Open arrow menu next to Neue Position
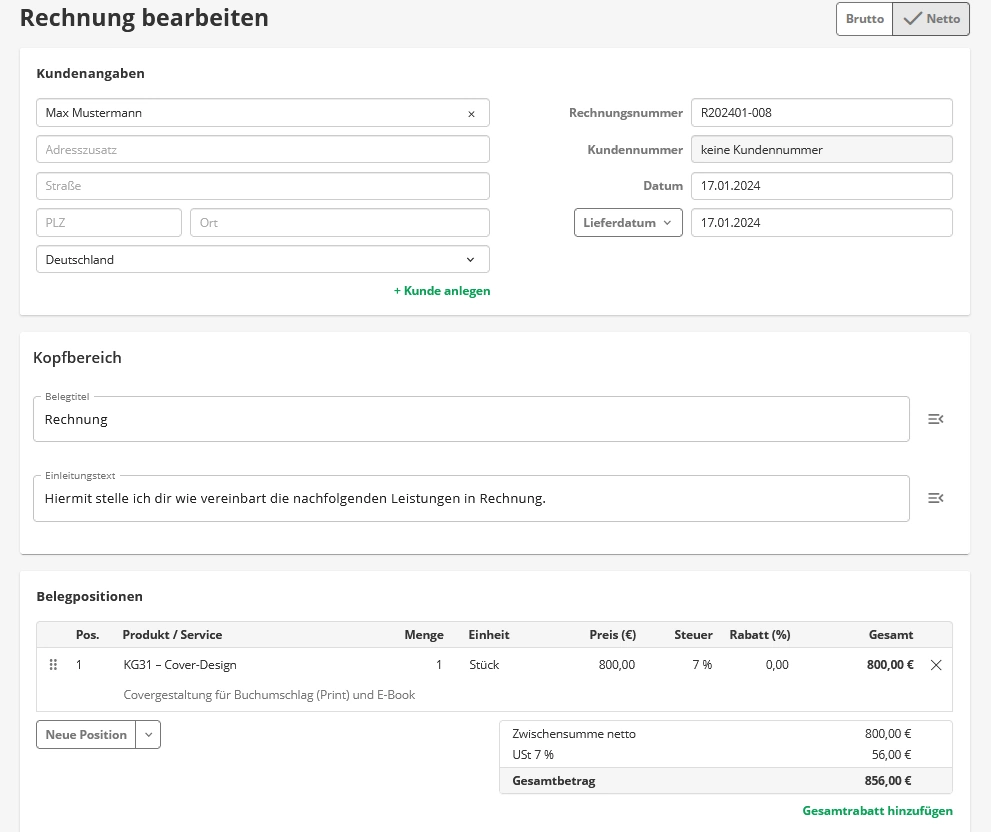 click(148, 735)
